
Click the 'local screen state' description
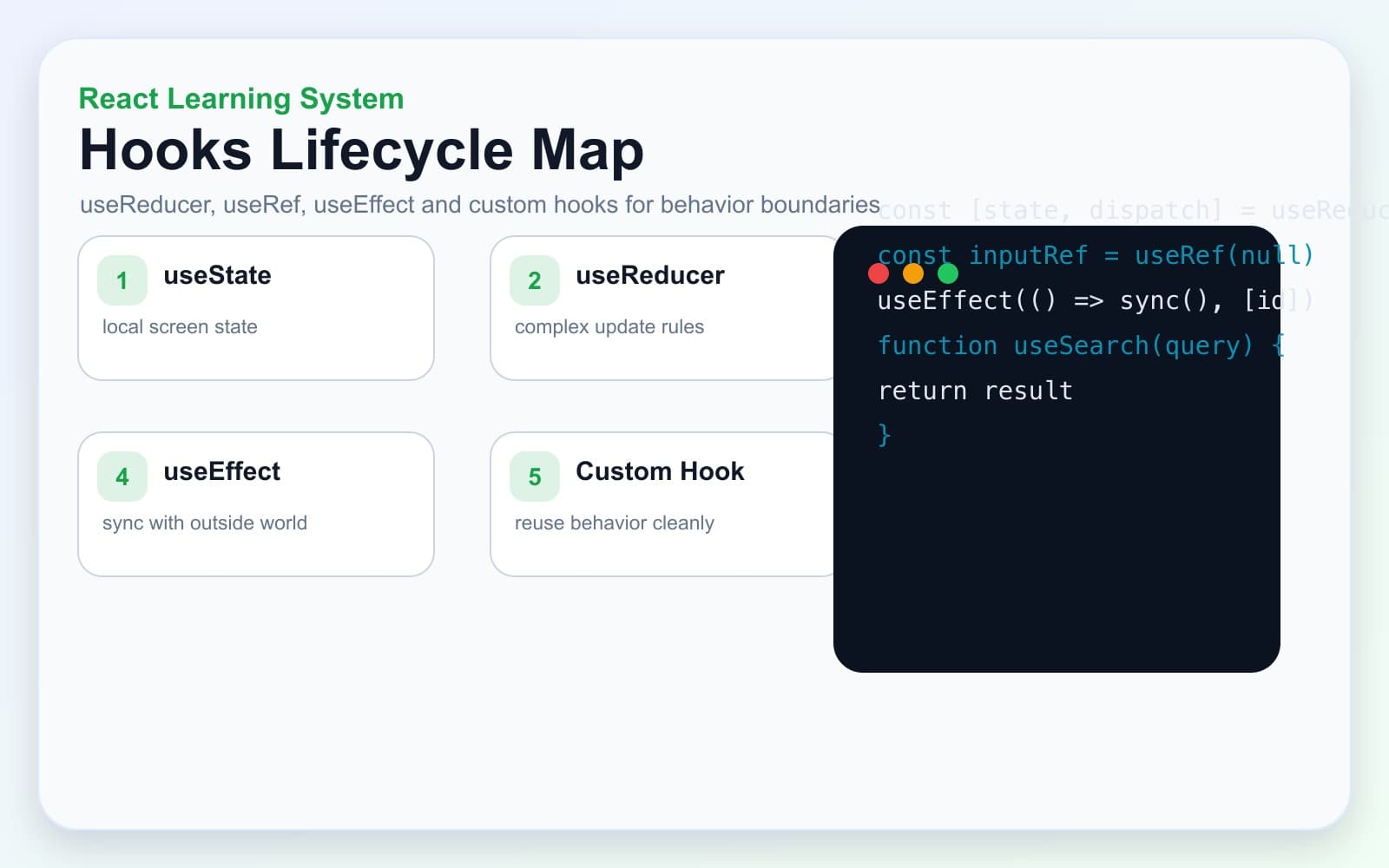[x=180, y=327]
